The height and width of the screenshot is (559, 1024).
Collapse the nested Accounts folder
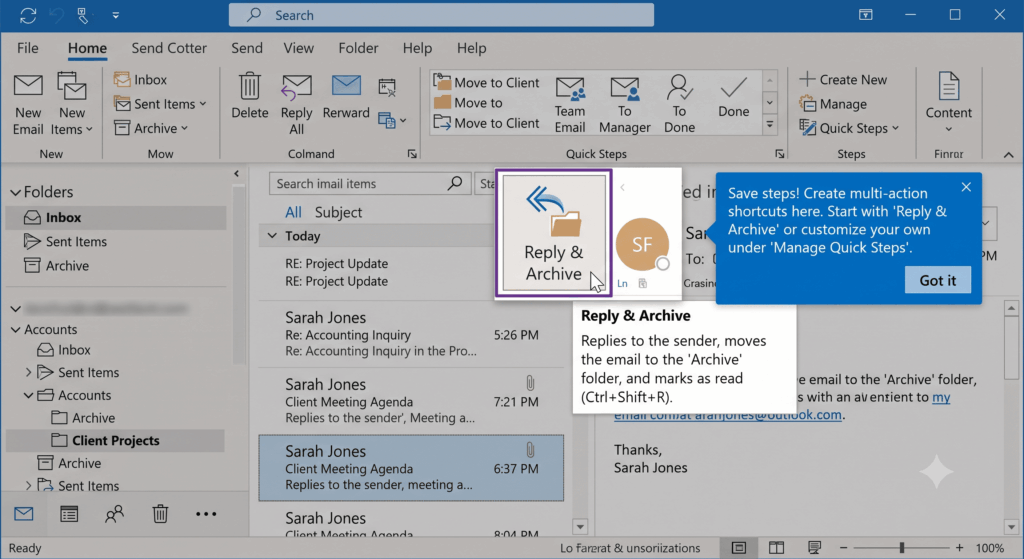(x=29, y=395)
